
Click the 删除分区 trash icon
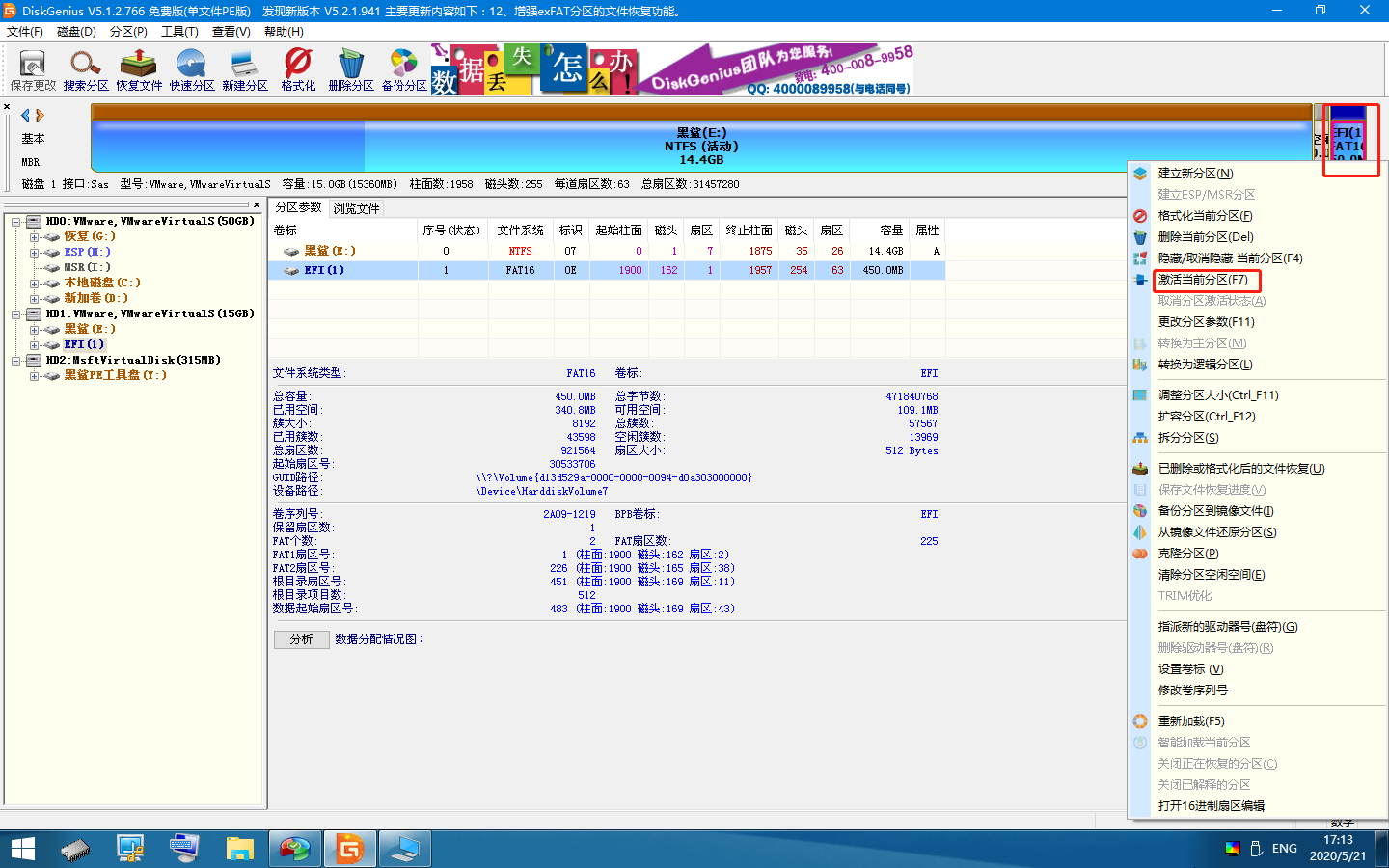click(x=351, y=70)
